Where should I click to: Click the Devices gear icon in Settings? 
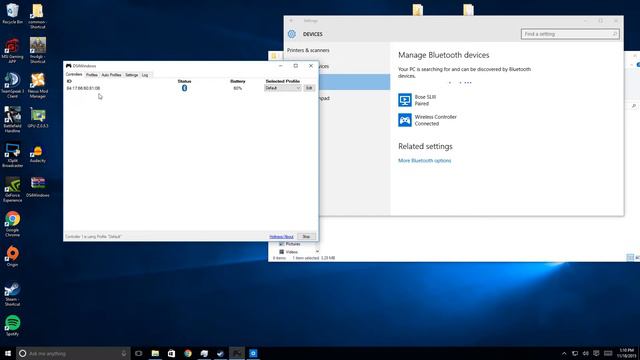click(291, 34)
